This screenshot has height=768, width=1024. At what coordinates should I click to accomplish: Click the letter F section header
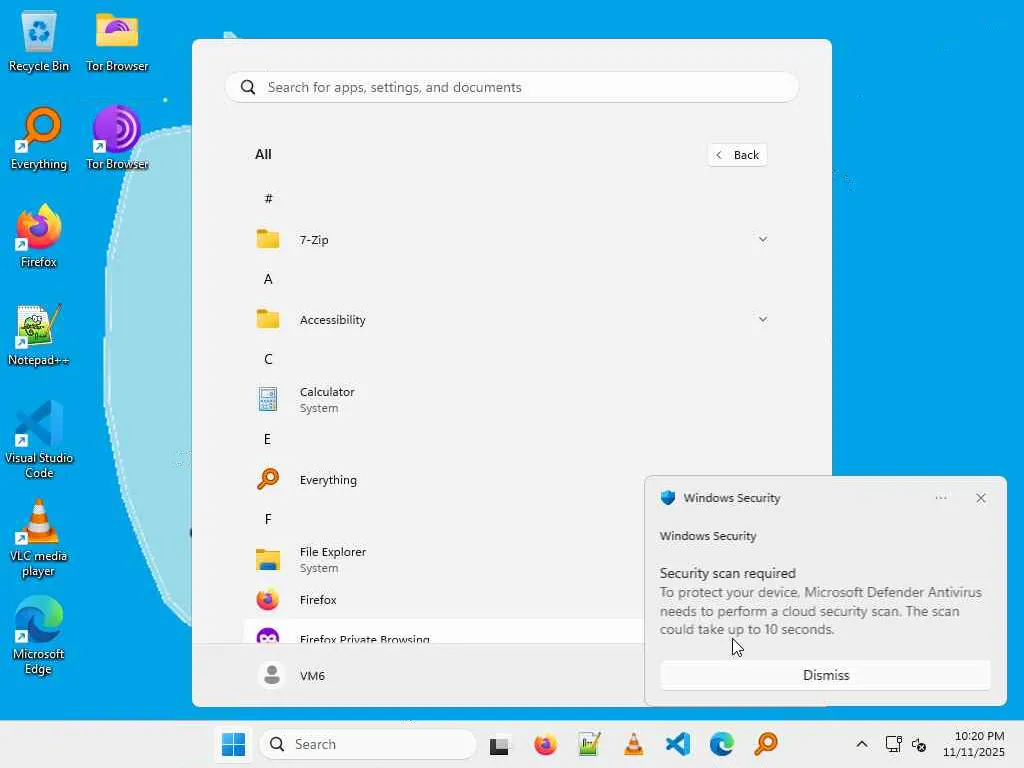(x=268, y=519)
